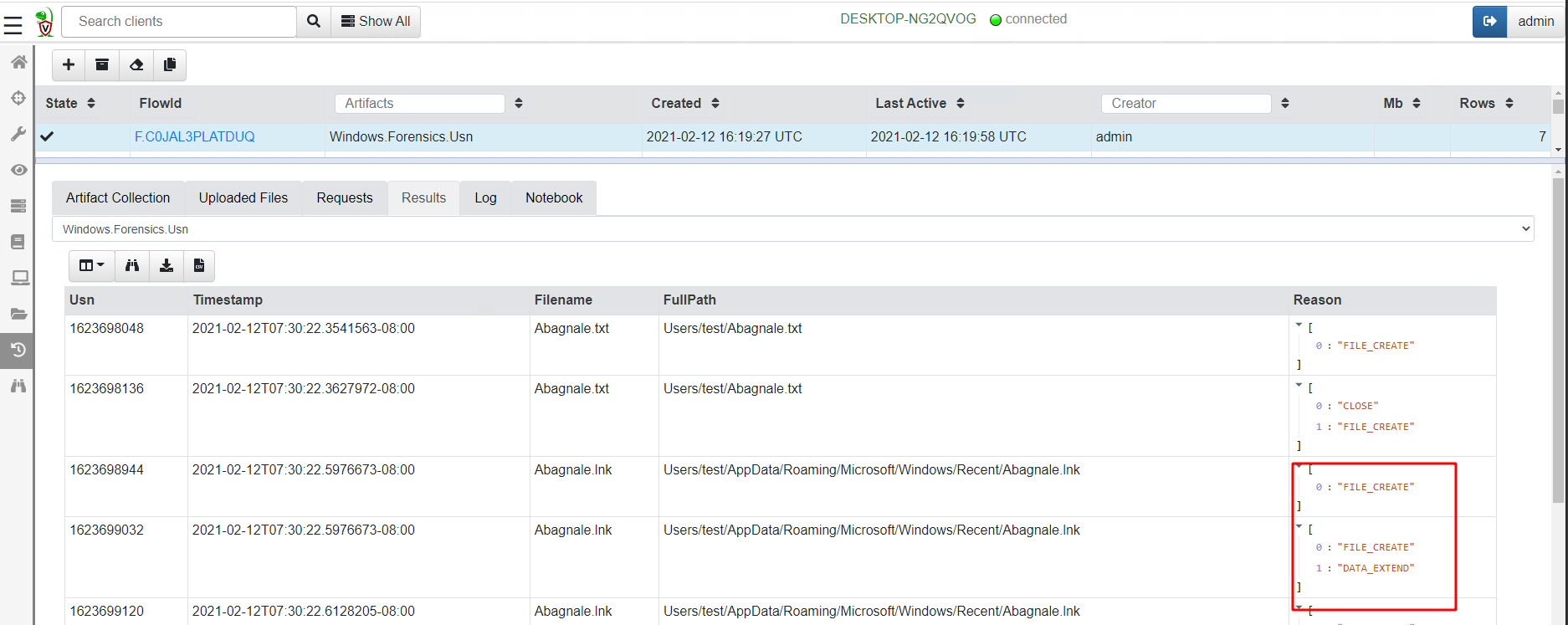This screenshot has height=625, width=1568.
Task: Expand the Windows.Forensics.Usn artifact selector
Action: [x=792, y=229]
